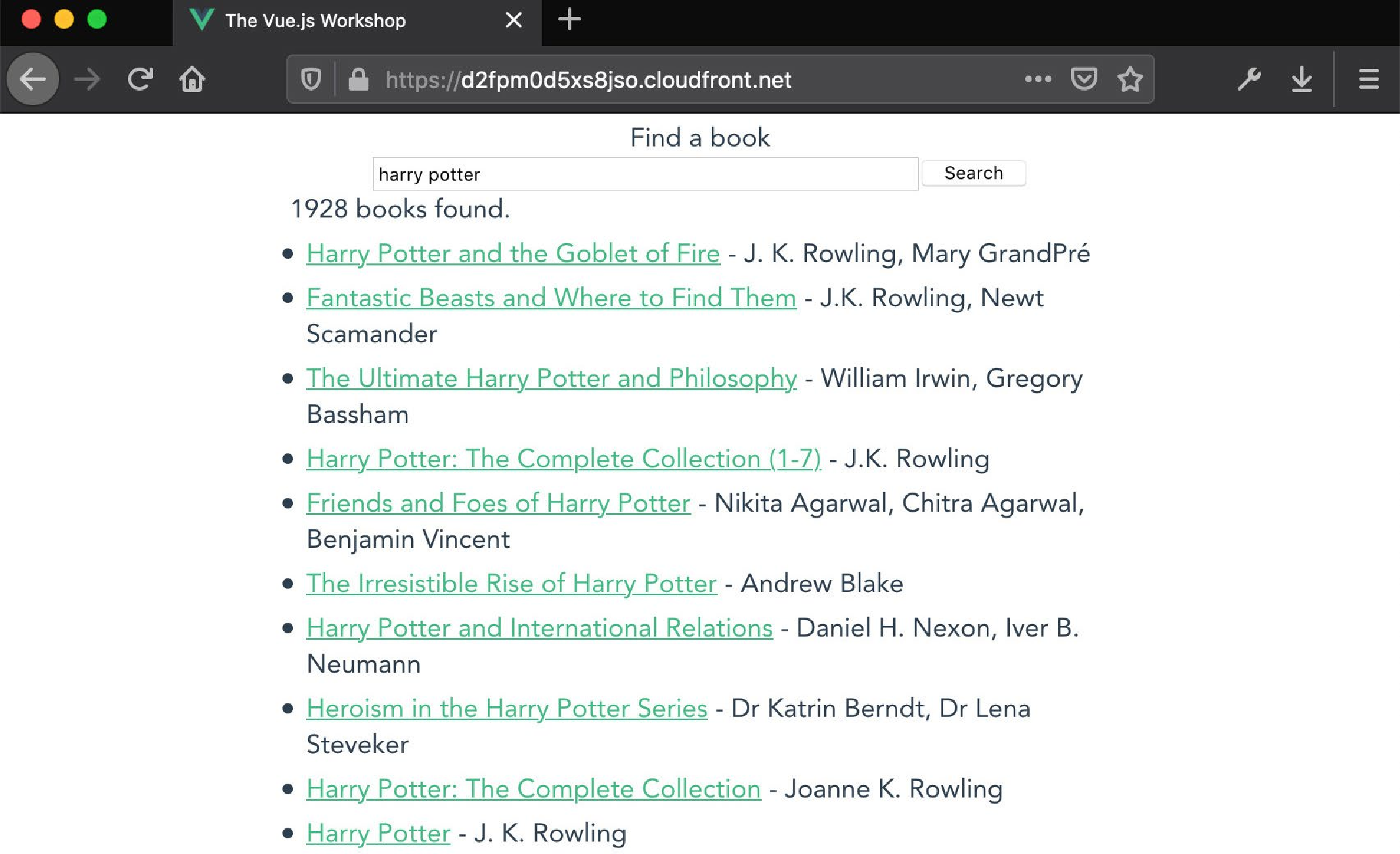1400x854 pixels.
Task: Save page to Pocket
Action: (1083, 79)
